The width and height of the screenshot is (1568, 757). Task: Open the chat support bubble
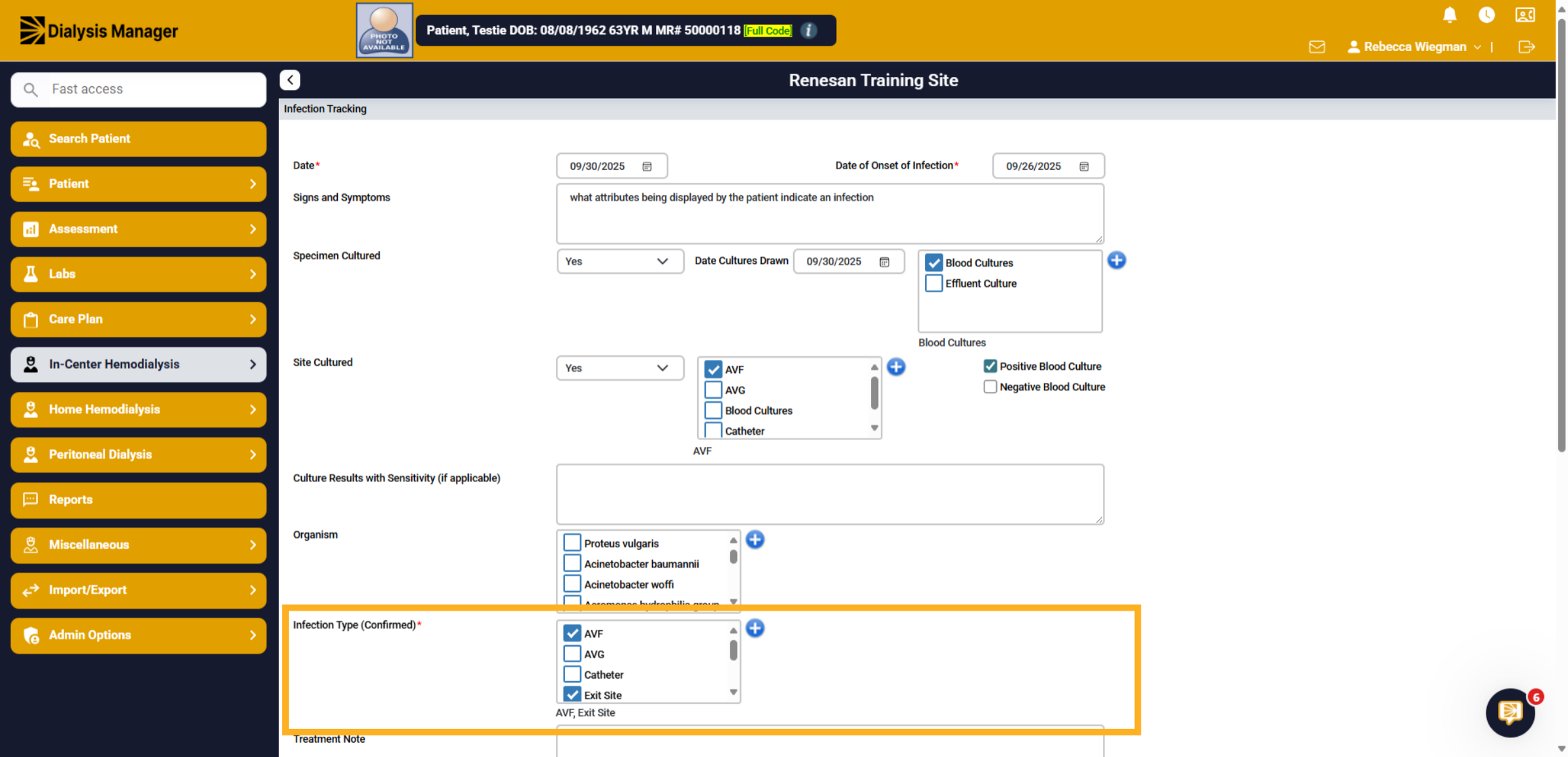coord(1510,713)
